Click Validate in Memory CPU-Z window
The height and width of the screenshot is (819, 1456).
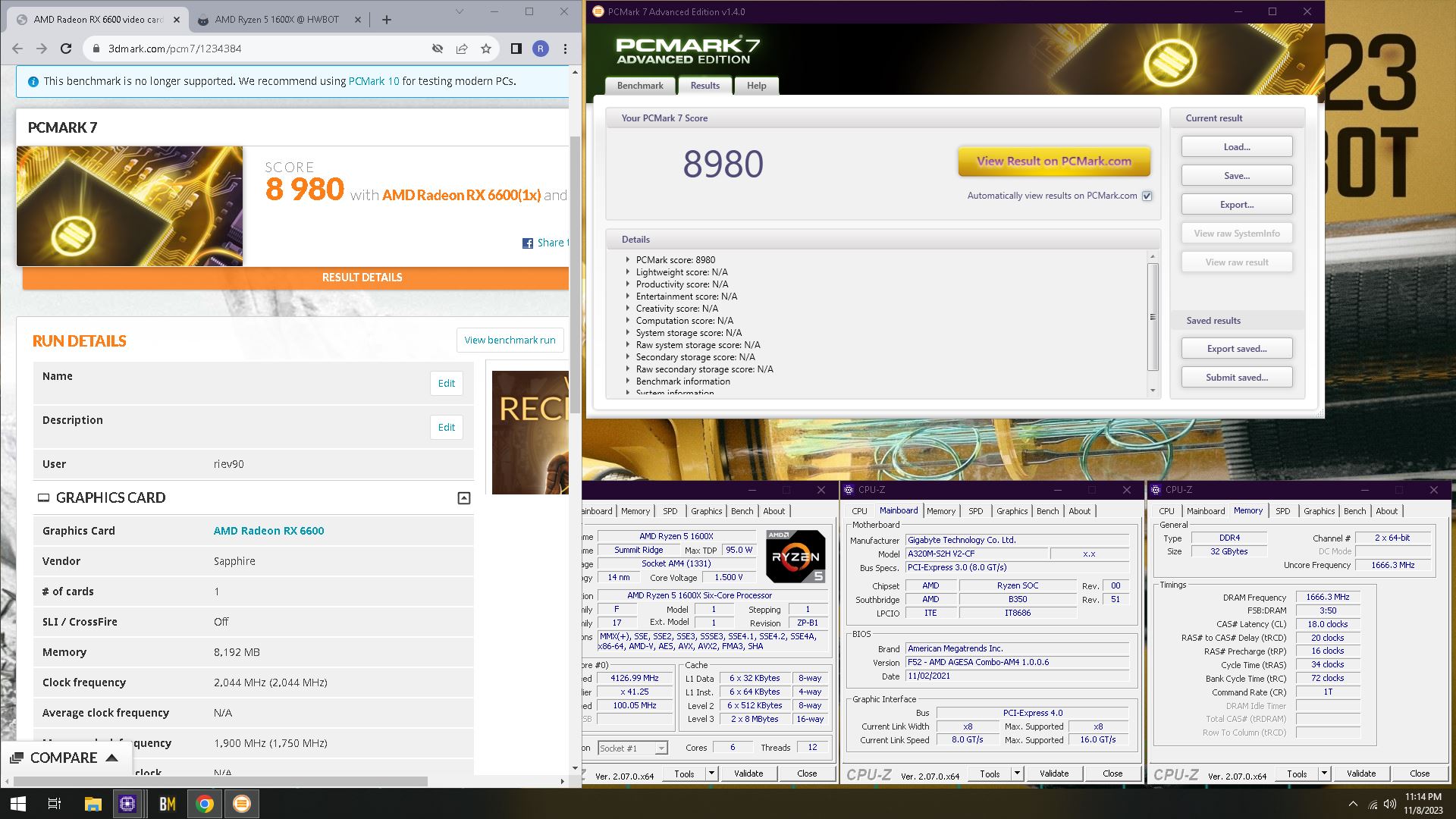(1360, 774)
